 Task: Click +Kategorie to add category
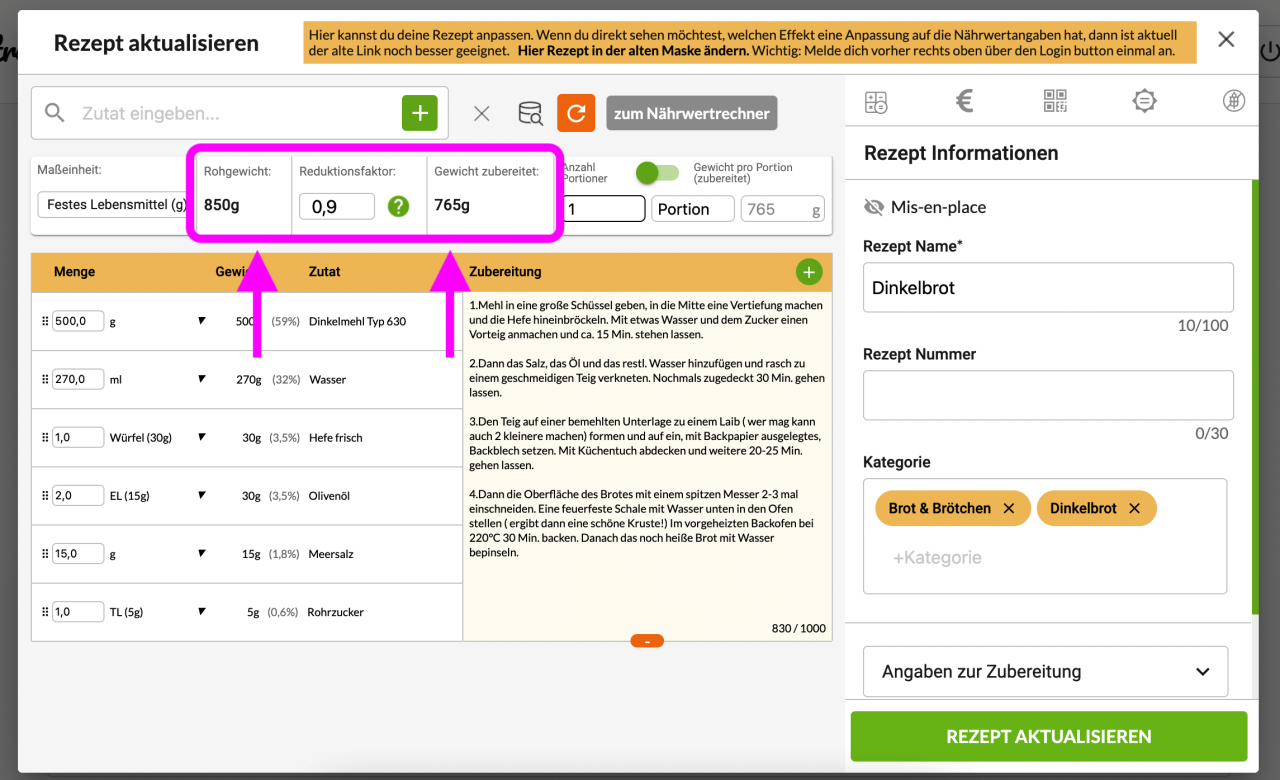(x=937, y=558)
